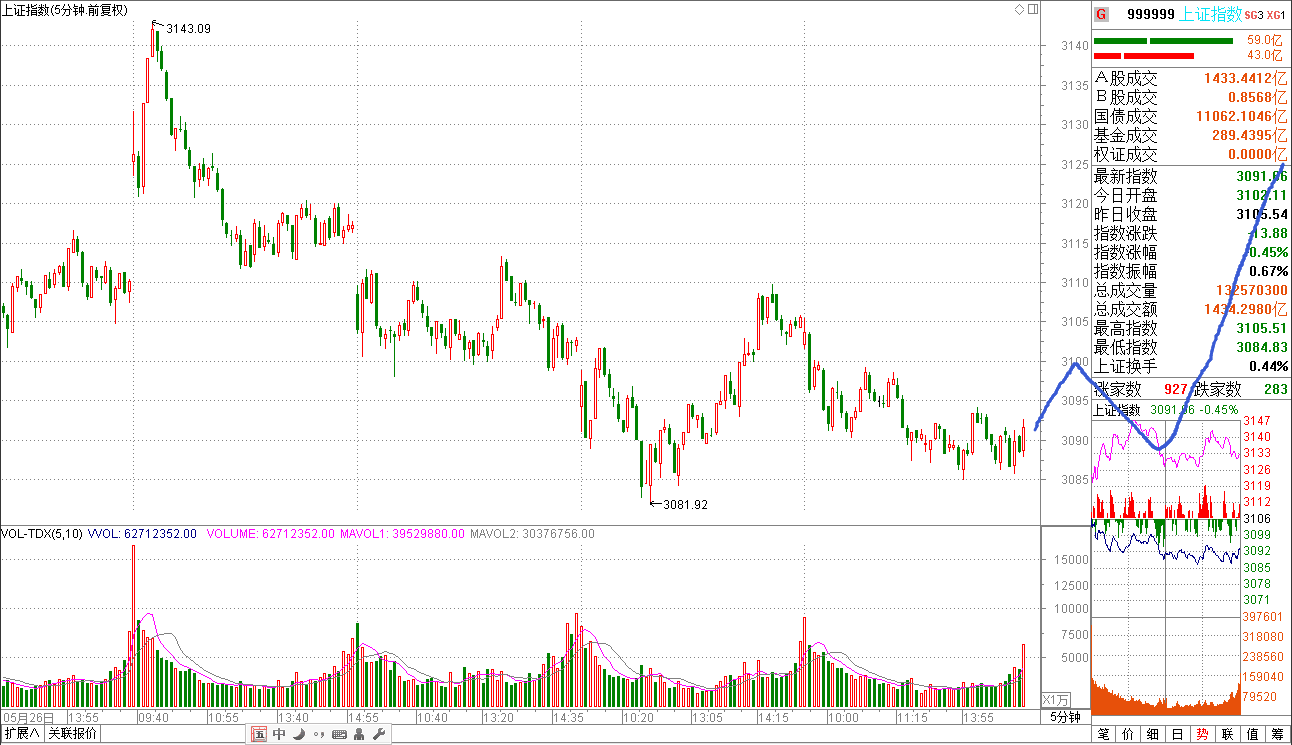1292x745 pixels.
Task: Click the 3143.09 high price label
Action: [188, 29]
